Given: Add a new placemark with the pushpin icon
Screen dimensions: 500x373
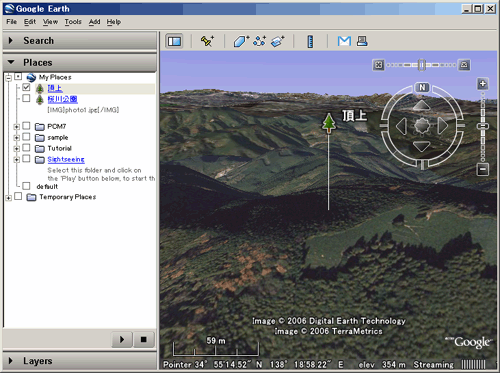Looking at the screenshot, I should click(x=207, y=41).
